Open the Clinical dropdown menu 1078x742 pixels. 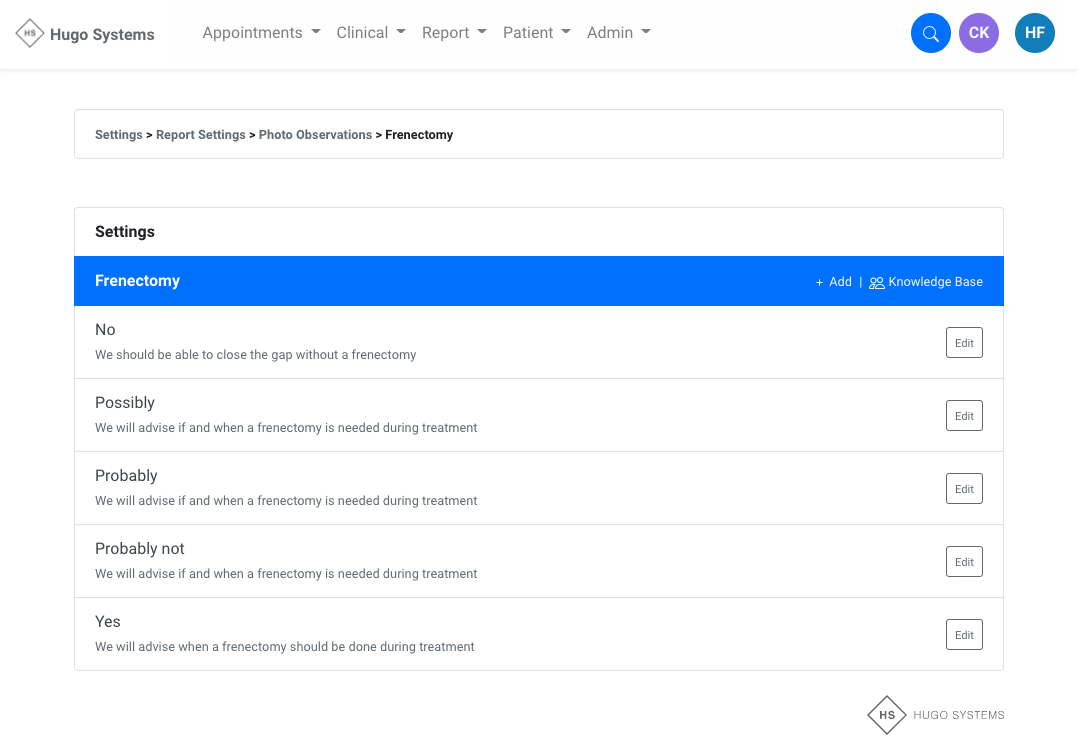(371, 33)
